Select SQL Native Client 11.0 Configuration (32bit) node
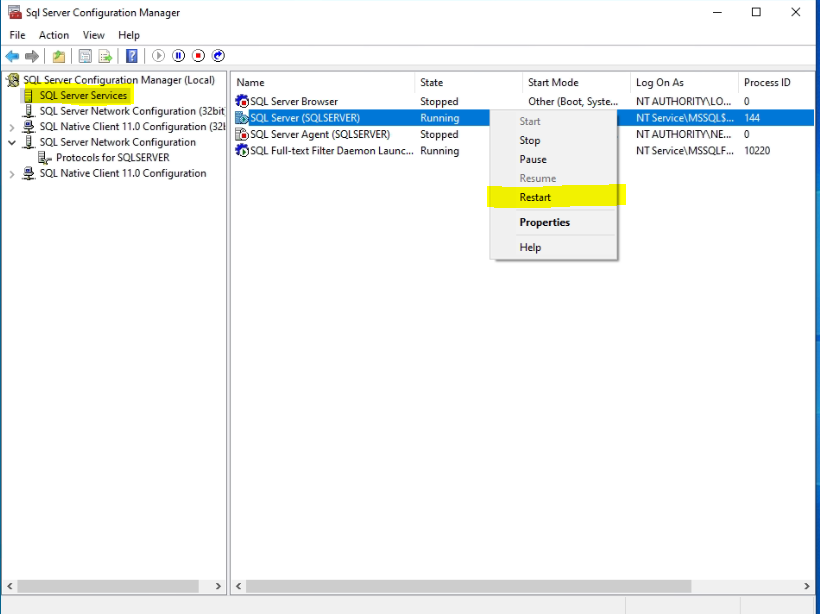The width and height of the screenshot is (820, 614). pos(132,127)
